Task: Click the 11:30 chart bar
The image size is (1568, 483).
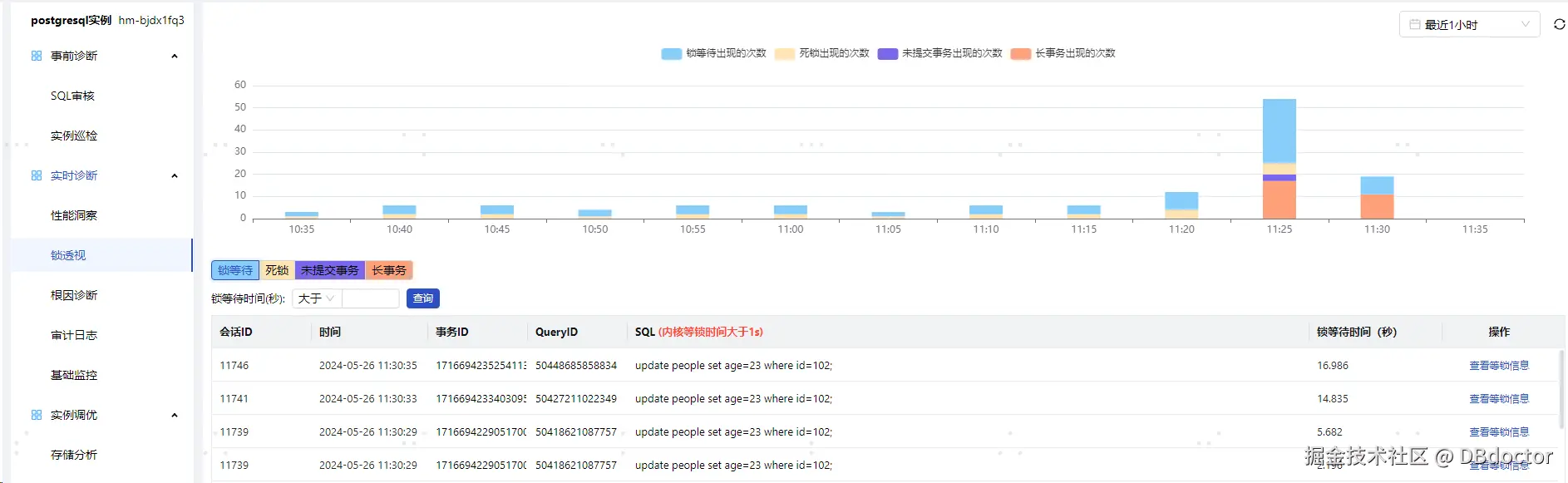Action: tap(1377, 198)
